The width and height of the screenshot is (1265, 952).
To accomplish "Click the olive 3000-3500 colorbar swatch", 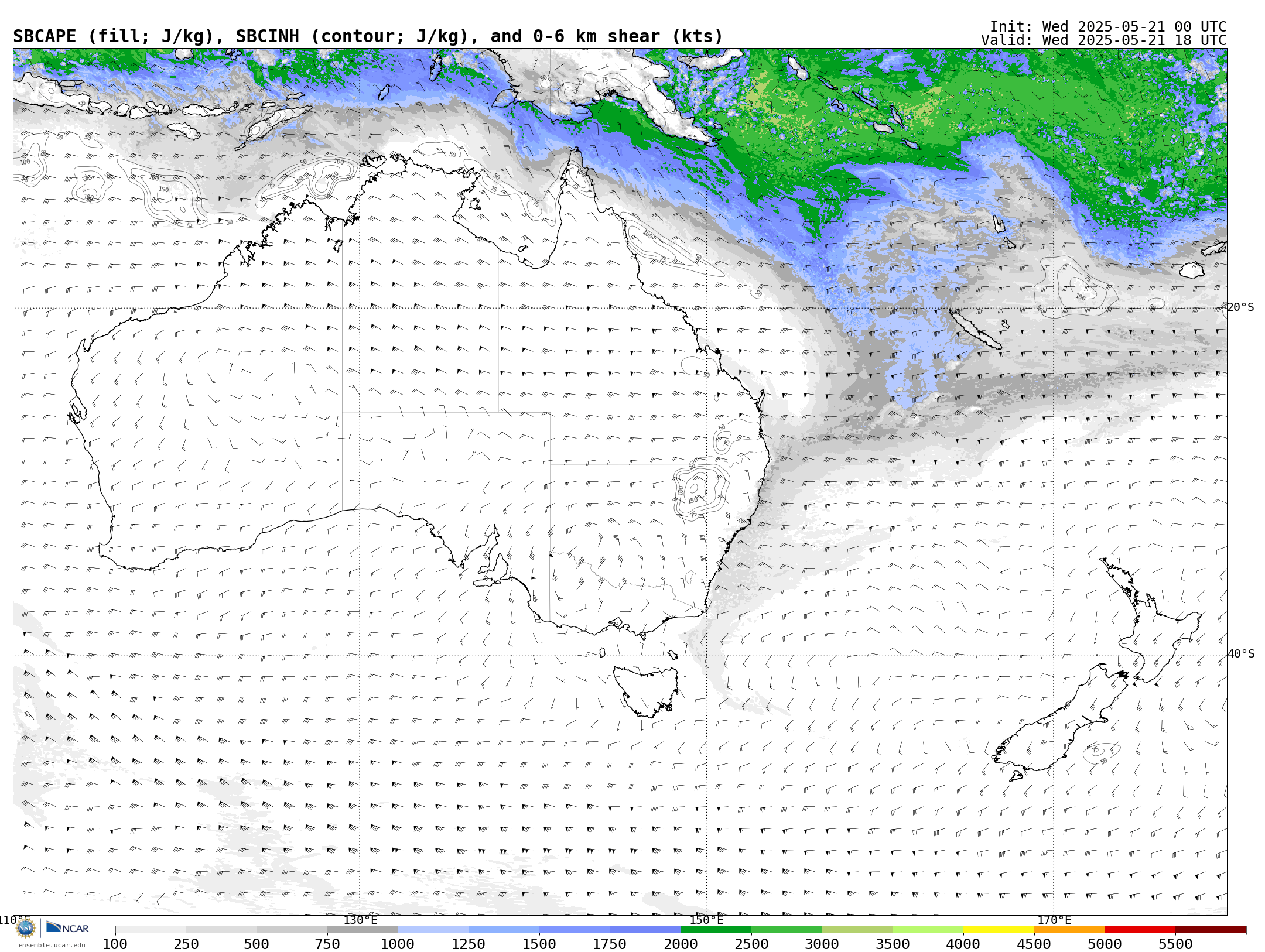I will pyautogui.click(x=857, y=930).
